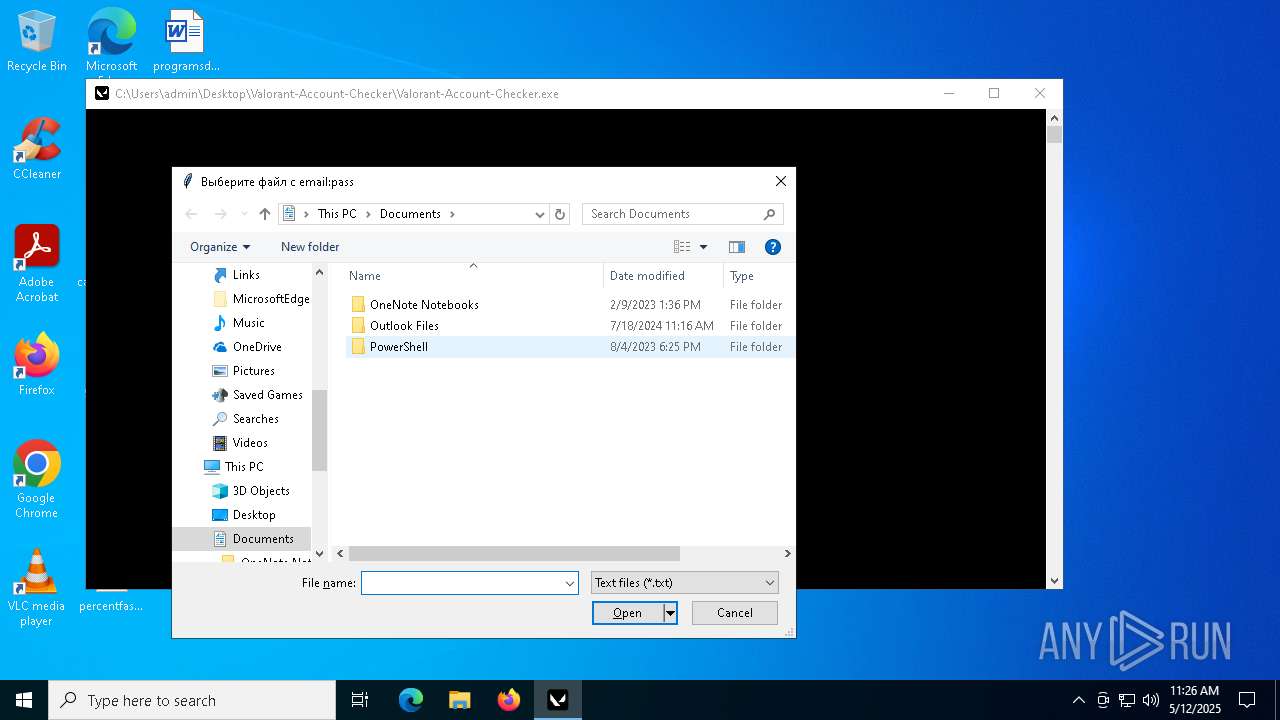The image size is (1280, 720).
Task: Expand the address bar history dropdown
Action: tap(540, 214)
